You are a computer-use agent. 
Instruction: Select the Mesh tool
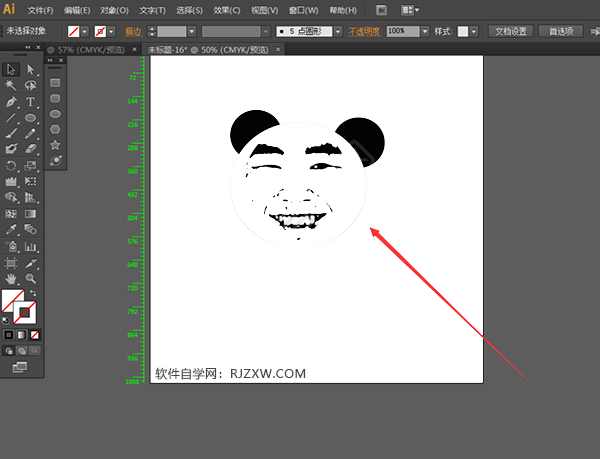coord(11,213)
